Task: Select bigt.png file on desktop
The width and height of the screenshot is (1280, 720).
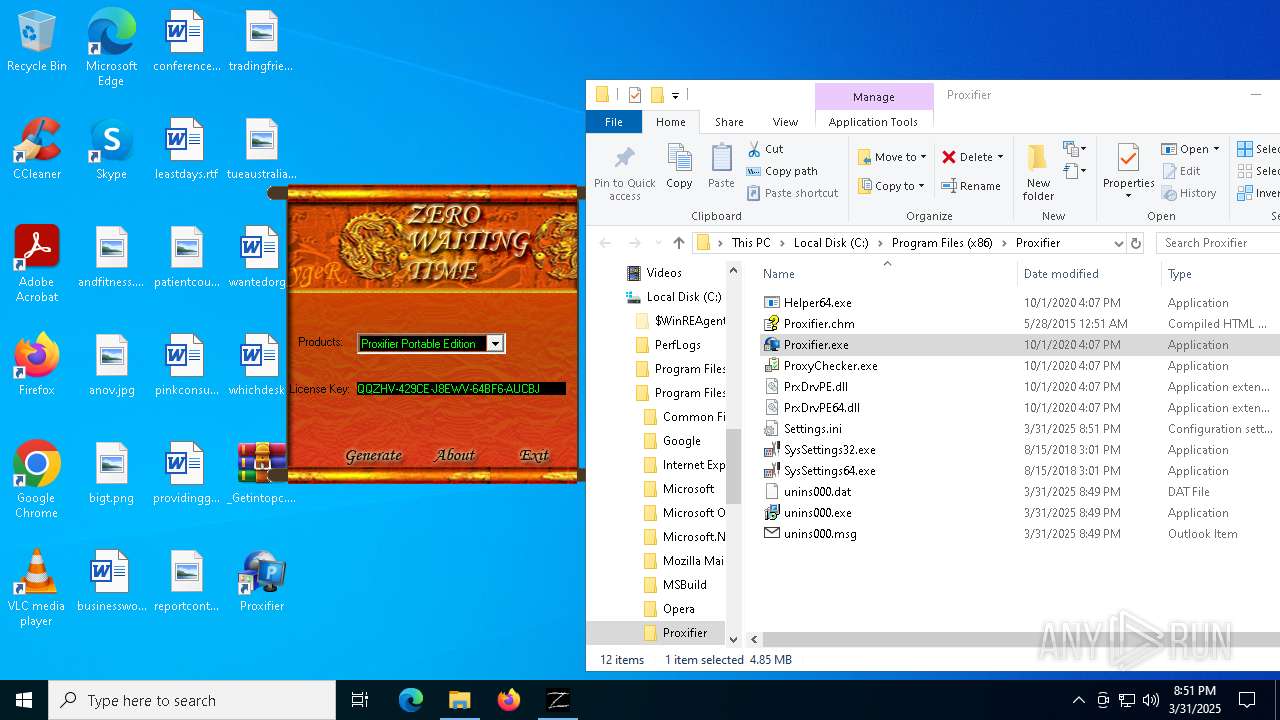Action: coord(111,472)
